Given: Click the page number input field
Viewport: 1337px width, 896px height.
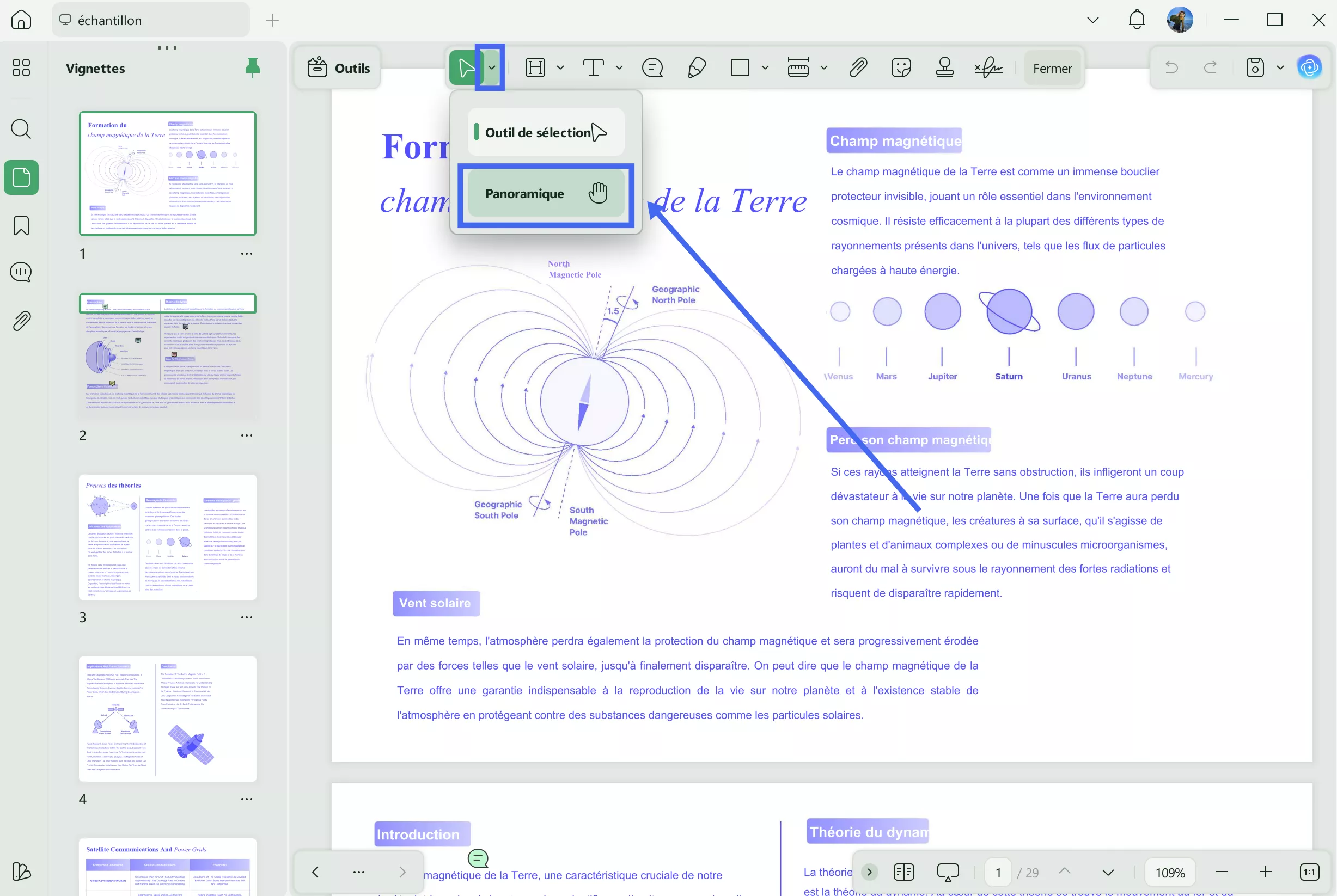Looking at the screenshot, I should tap(998, 872).
